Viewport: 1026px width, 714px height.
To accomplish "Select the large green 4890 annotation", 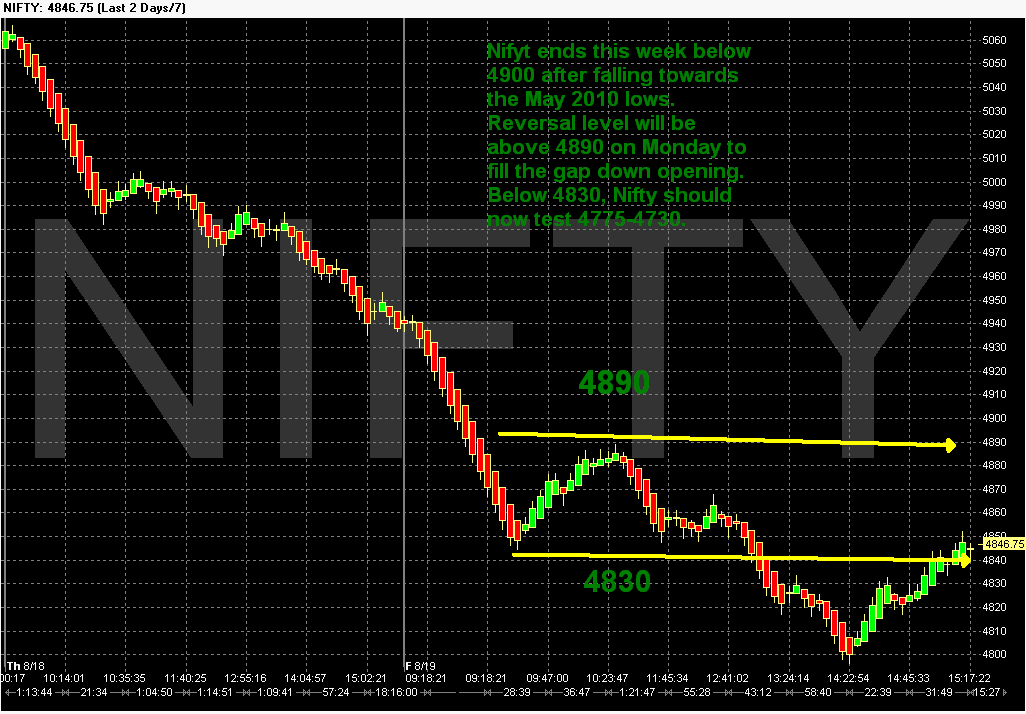I will click(614, 383).
